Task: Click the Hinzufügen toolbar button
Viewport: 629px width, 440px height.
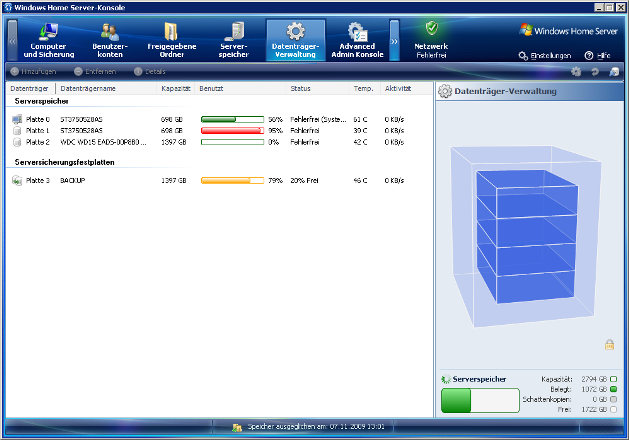Action: tap(33, 71)
